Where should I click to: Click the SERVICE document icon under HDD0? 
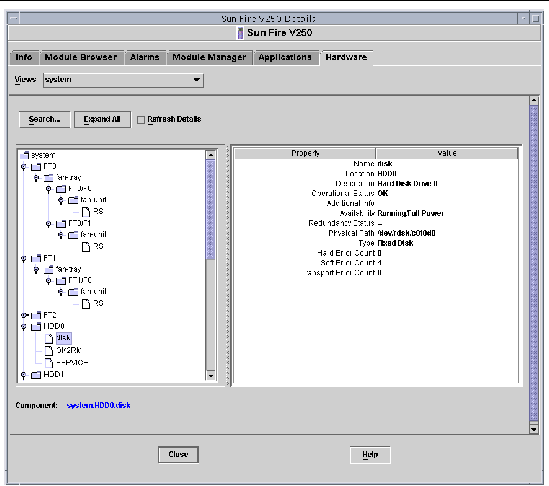(x=49, y=363)
